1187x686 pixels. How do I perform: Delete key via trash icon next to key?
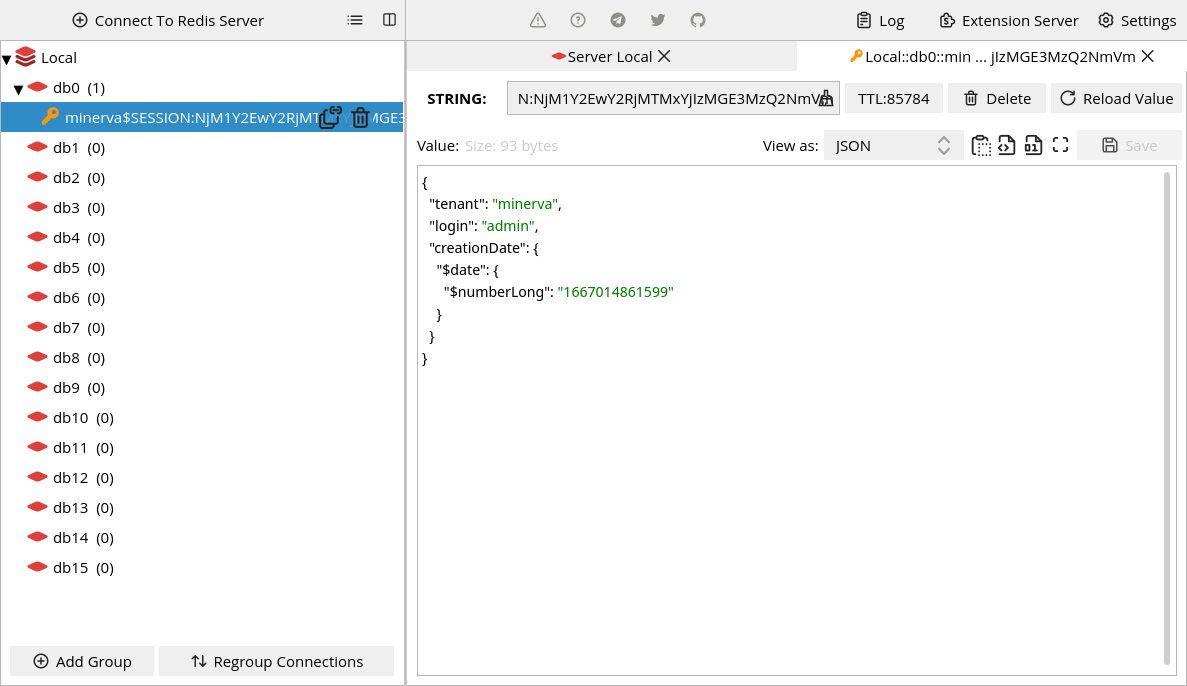point(360,117)
